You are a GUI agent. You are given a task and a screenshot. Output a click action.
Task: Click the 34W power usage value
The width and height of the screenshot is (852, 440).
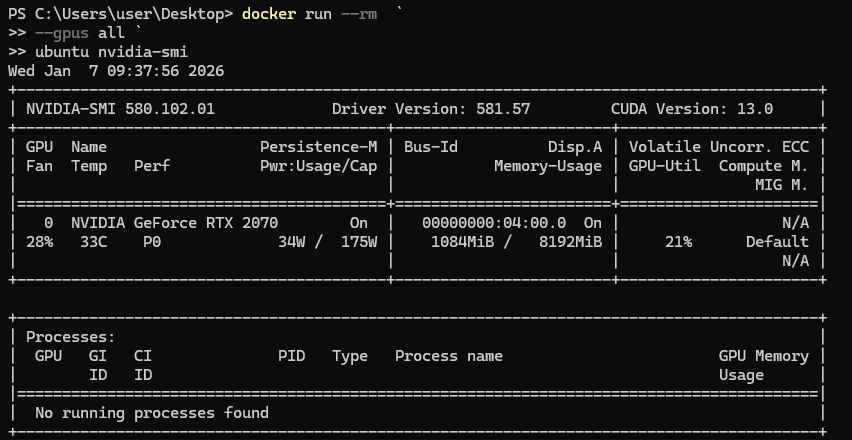pyautogui.click(x=295, y=242)
